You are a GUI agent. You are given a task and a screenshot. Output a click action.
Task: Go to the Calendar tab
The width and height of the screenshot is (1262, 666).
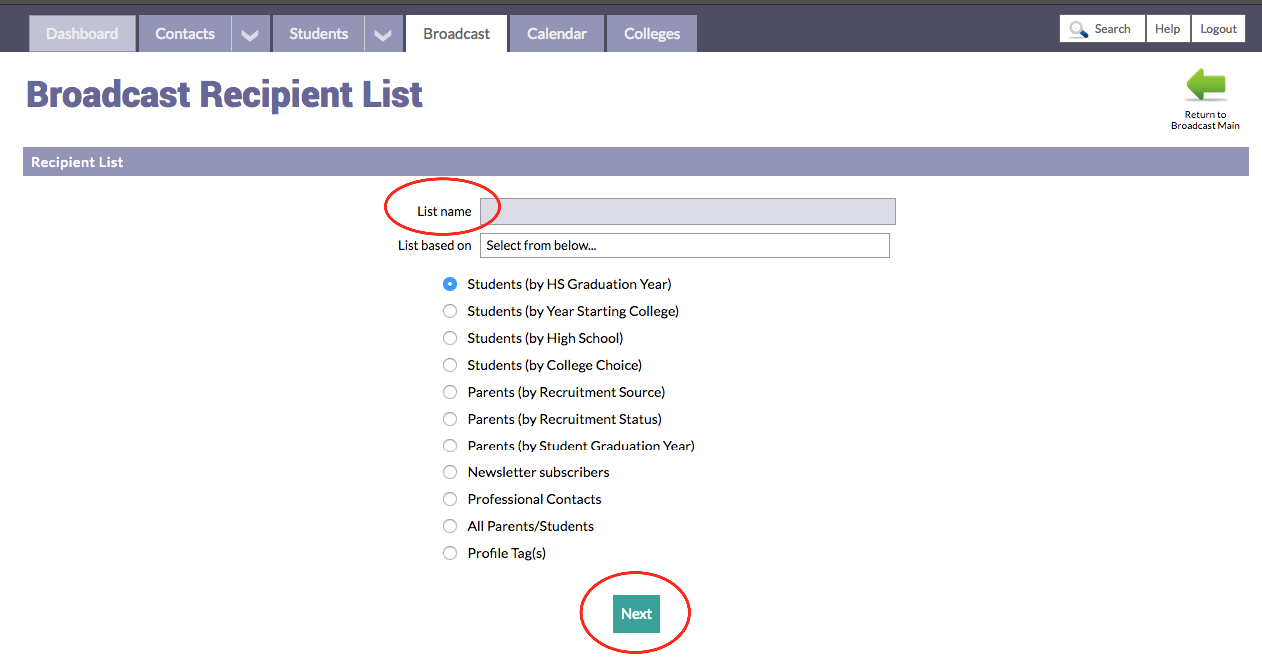557,34
